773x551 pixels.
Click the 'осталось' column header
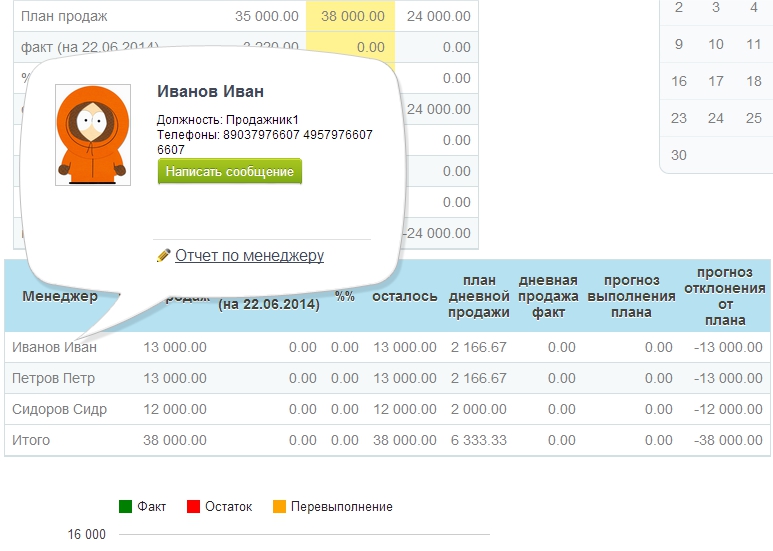click(405, 296)
